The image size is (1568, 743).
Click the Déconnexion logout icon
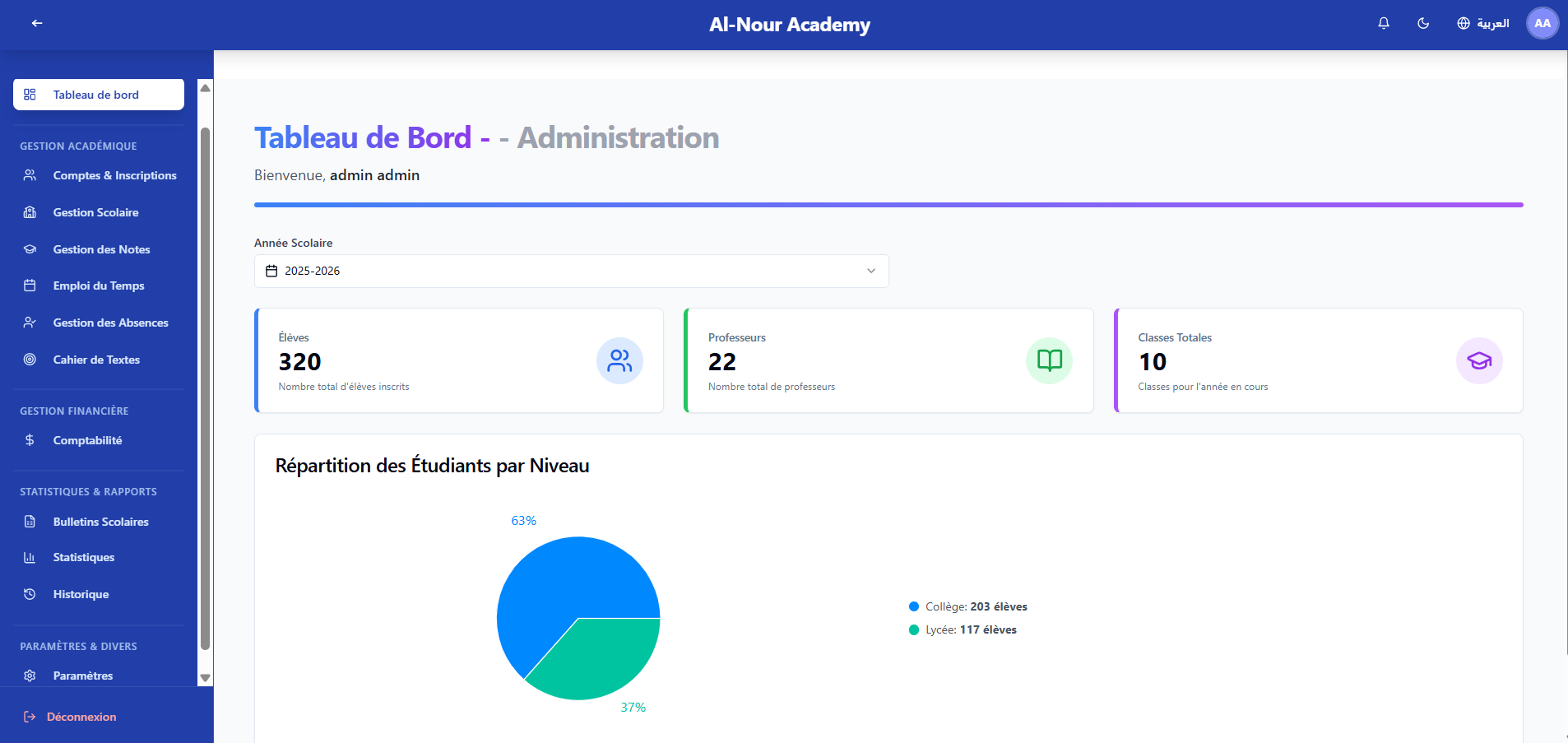[x=30, y=717]
